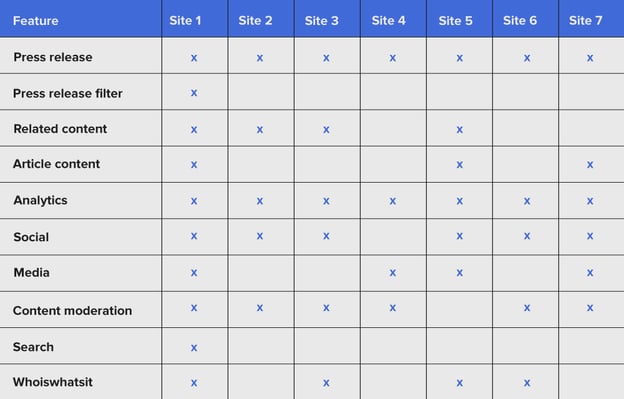This screenshot has width=624, height=399.
Task: Toggle the Social mark for Site 6
Action: [527, 236]
